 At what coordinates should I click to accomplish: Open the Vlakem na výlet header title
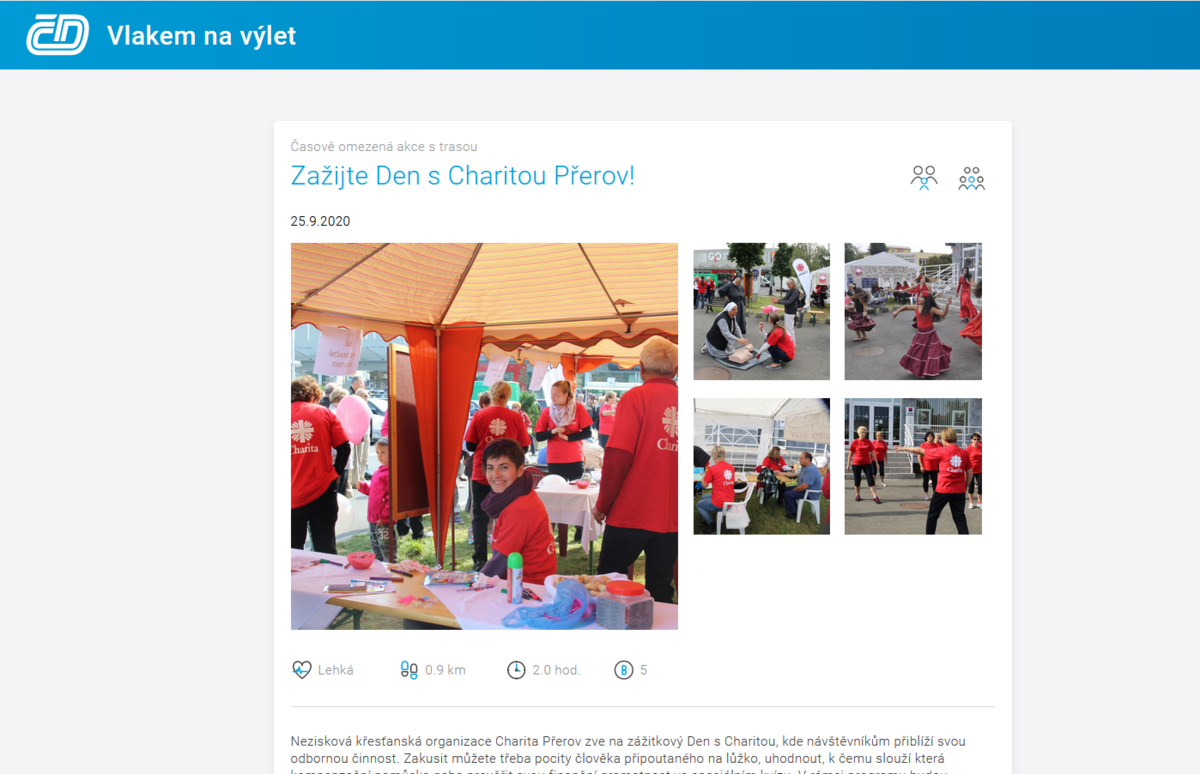201,36
